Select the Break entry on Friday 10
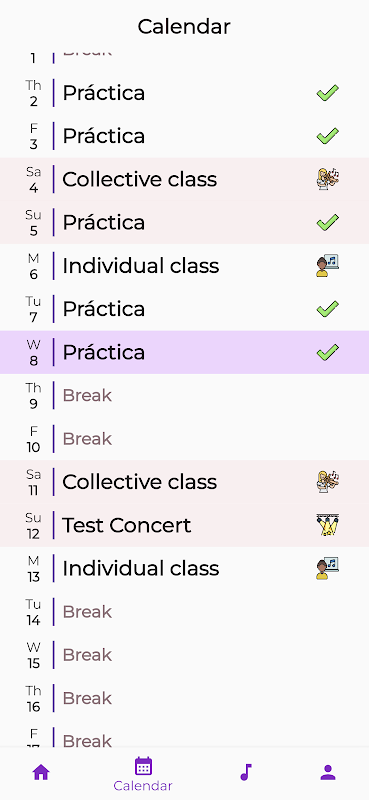This screenshot has height=800, width=369. pos(184,439)
